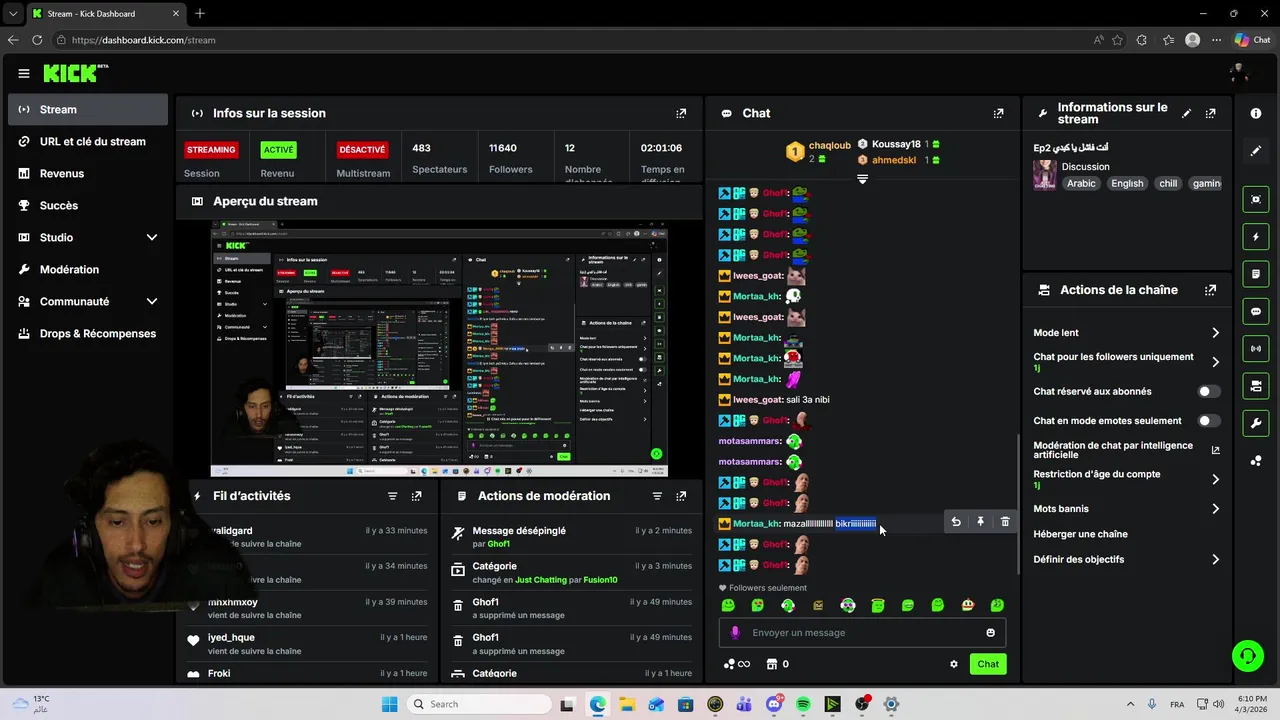Click the English stream tag
The image size is (1280, 720).
(1127, 183)
